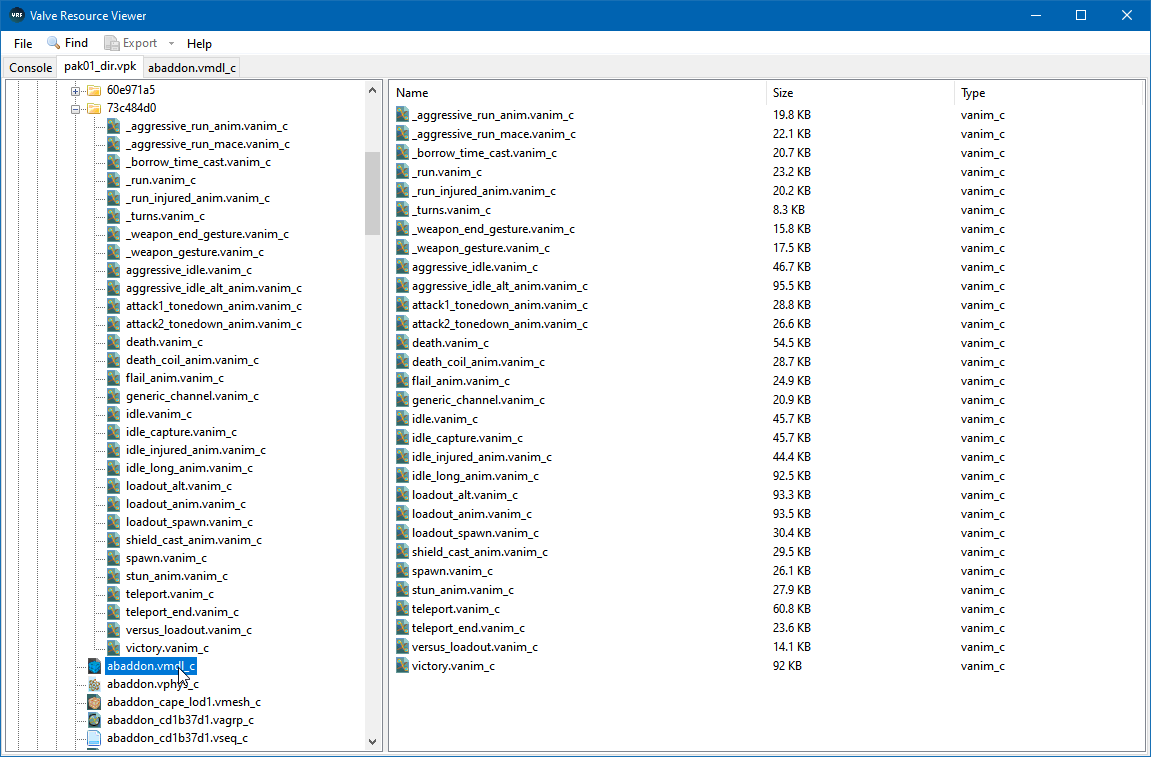Click the death.vanim_c file icon in list
This screenshot has height=757, width=1151.
(402, 343)
